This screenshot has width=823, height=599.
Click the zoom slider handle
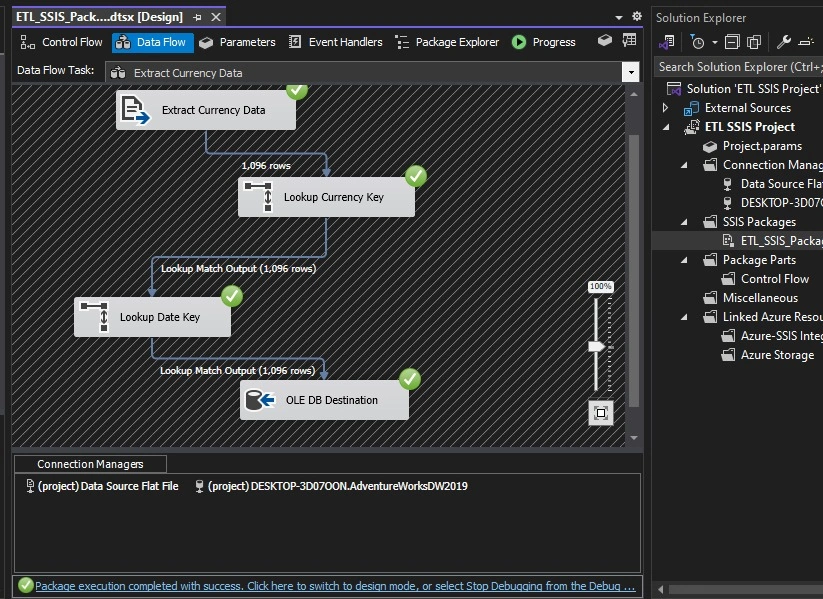pos(596,346)
